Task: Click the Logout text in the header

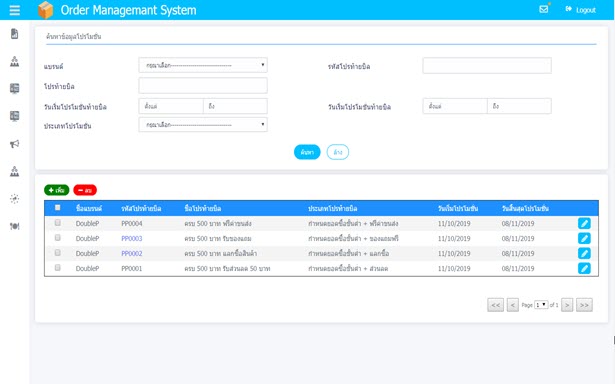Action: click(x=586, y=10)
